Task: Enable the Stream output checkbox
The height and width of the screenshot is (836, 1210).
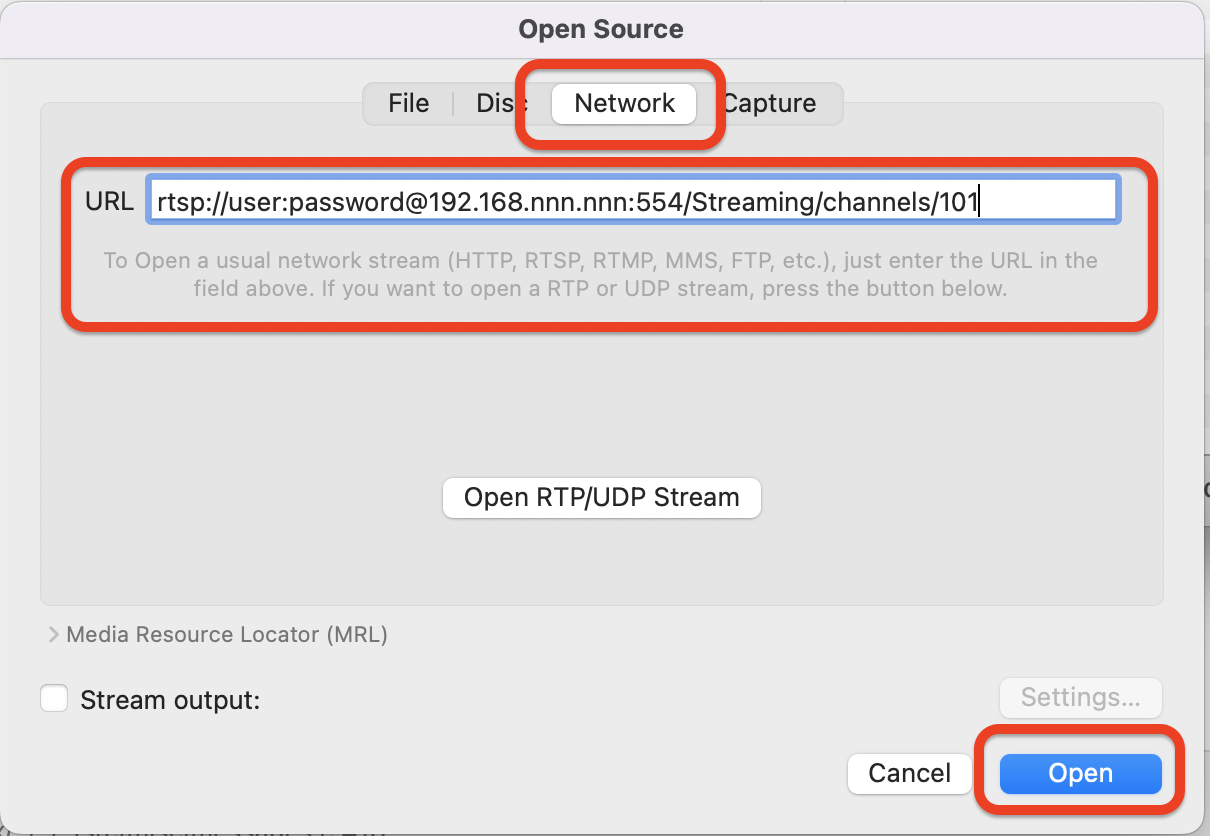Action: point(54,698)
